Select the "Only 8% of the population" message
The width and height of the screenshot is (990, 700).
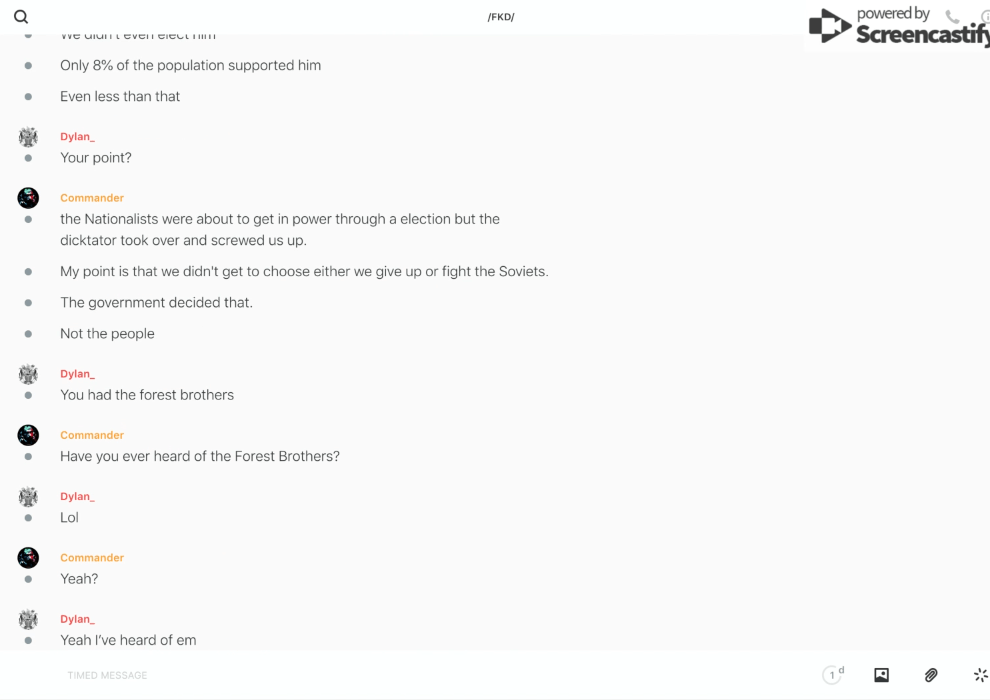190,65
